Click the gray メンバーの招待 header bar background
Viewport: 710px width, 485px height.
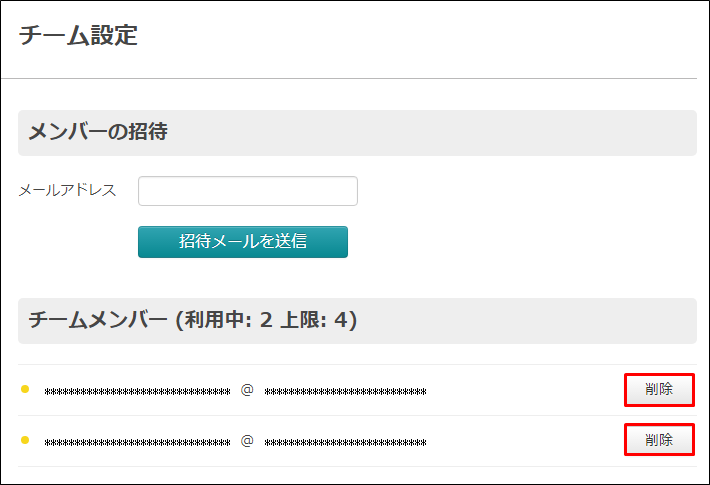point(430,133)
